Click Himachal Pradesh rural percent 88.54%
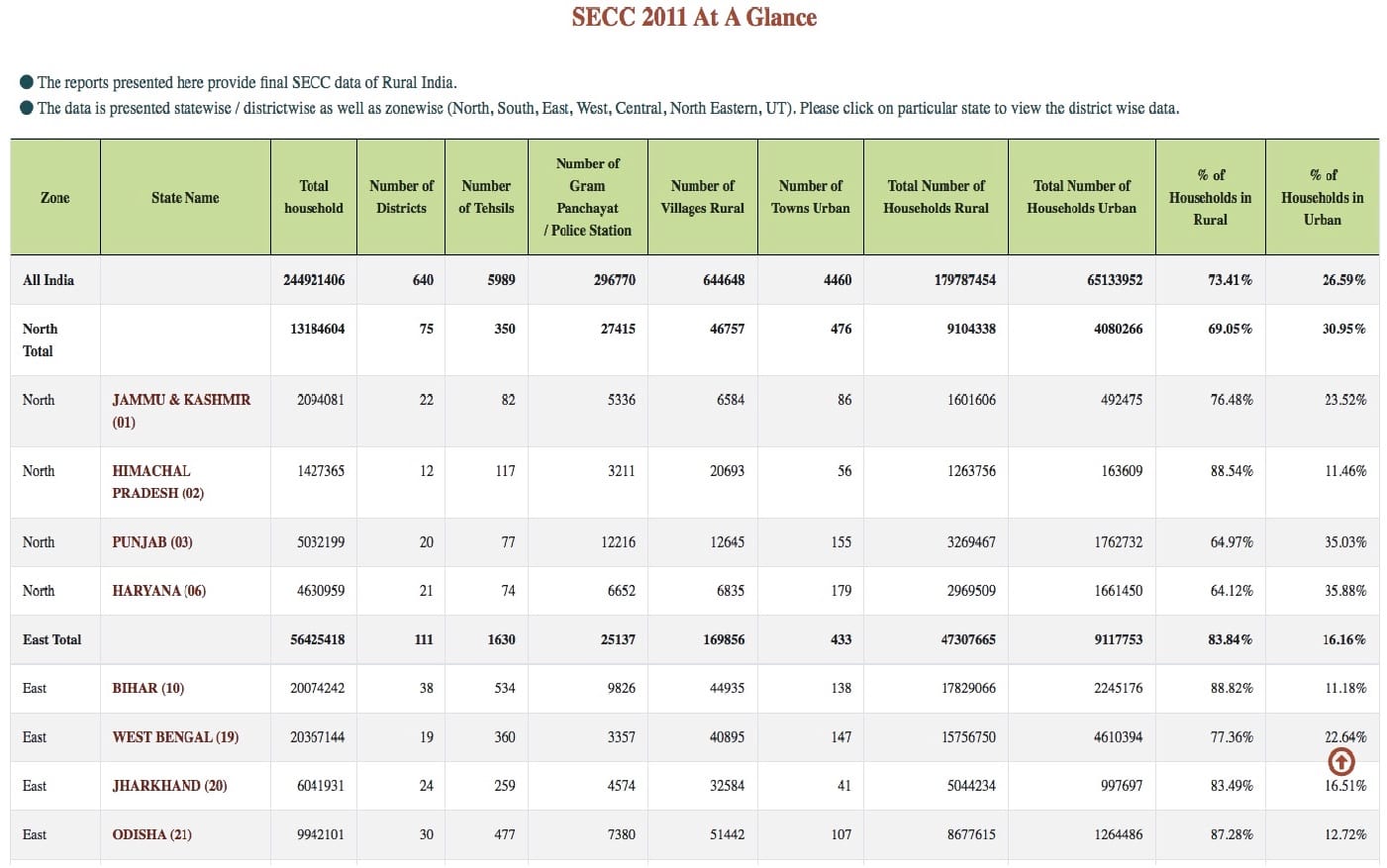Image resolution: width=1387 pixels, height=868 pixels. (x=1232, y=471)
